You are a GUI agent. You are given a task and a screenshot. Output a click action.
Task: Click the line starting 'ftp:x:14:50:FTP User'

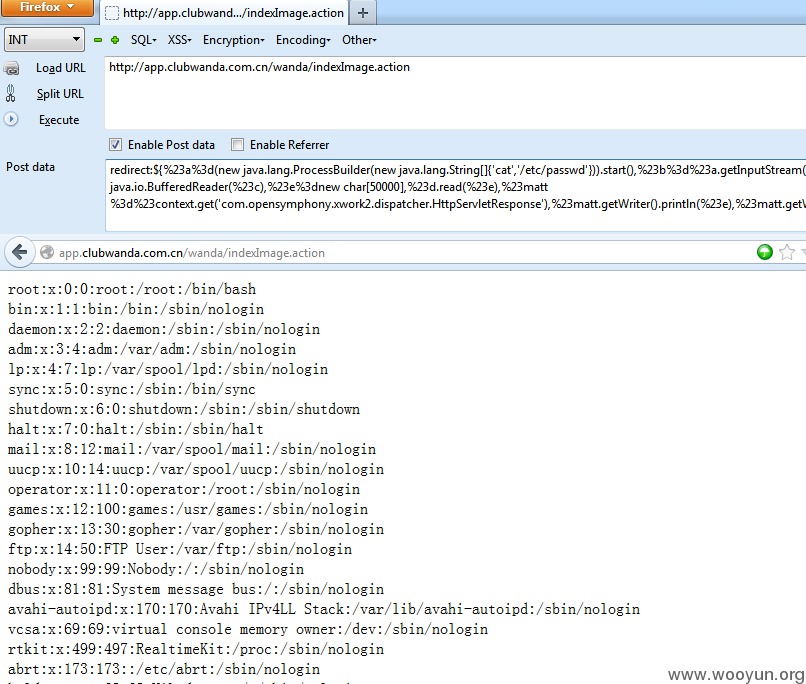click(x=180, y=549)
